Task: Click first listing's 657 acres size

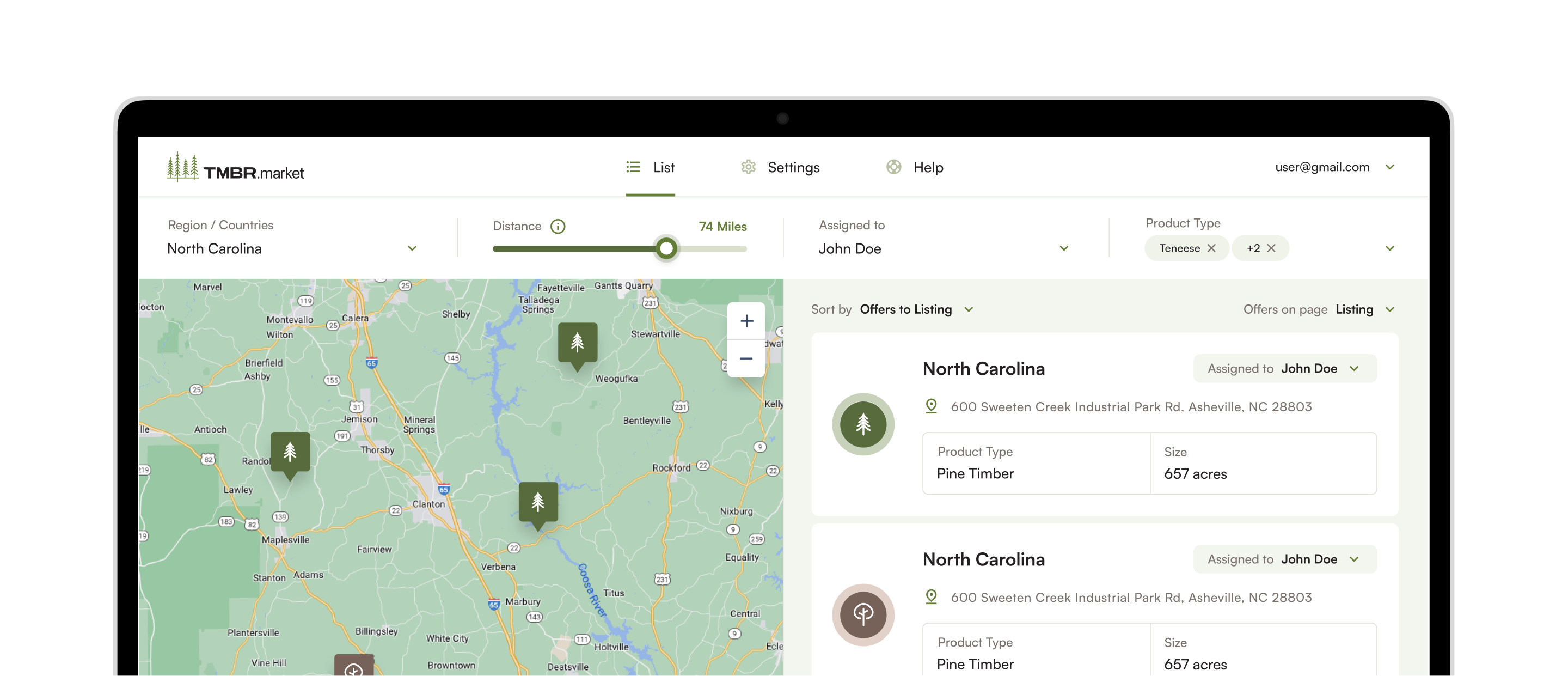Action: (x=1196, y=474)
